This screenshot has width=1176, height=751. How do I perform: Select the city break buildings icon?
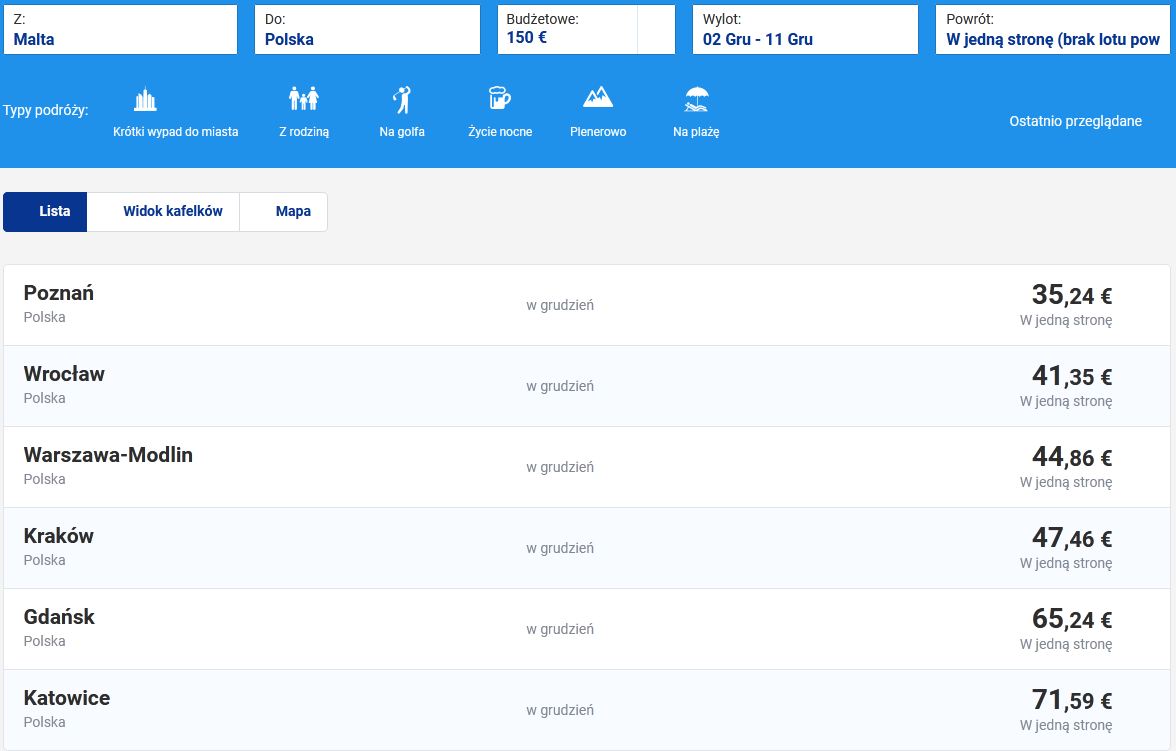click(x=146, y=100)
